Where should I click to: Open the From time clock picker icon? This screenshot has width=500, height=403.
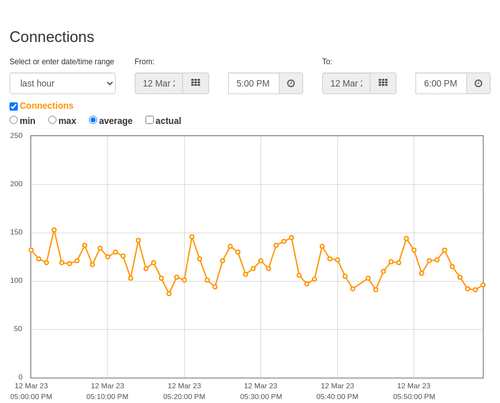[x=291, y=83]
